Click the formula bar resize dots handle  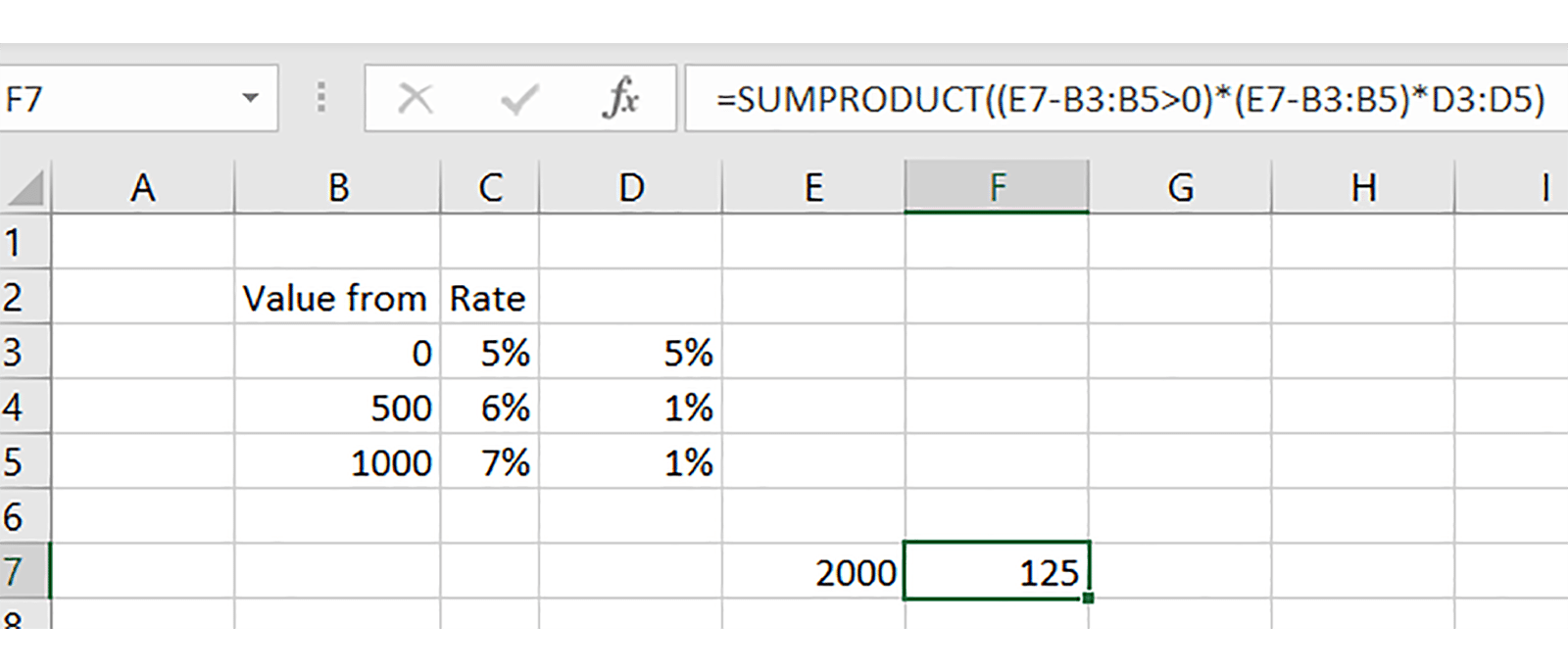[320, 98]
